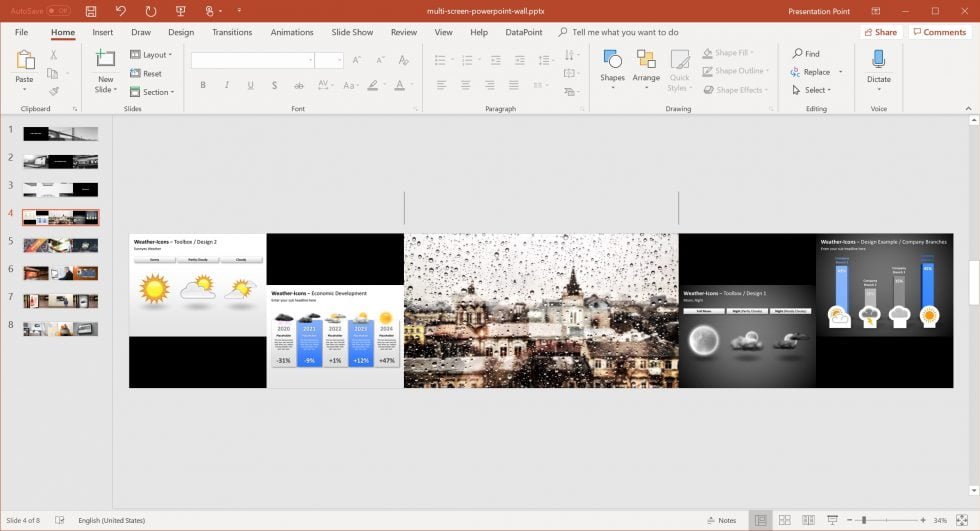Click the Undo arrow icon

[121, 11]
